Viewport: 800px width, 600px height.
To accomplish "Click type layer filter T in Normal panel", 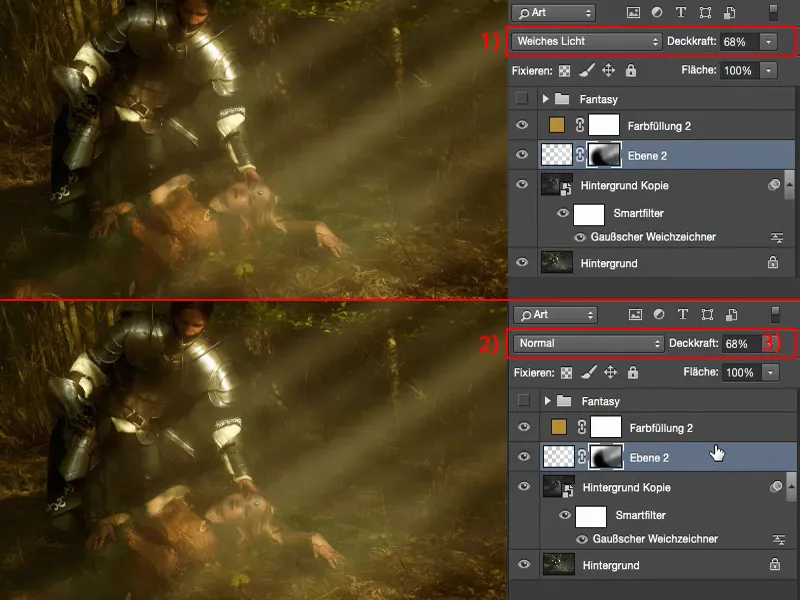I will click(683, 314).
